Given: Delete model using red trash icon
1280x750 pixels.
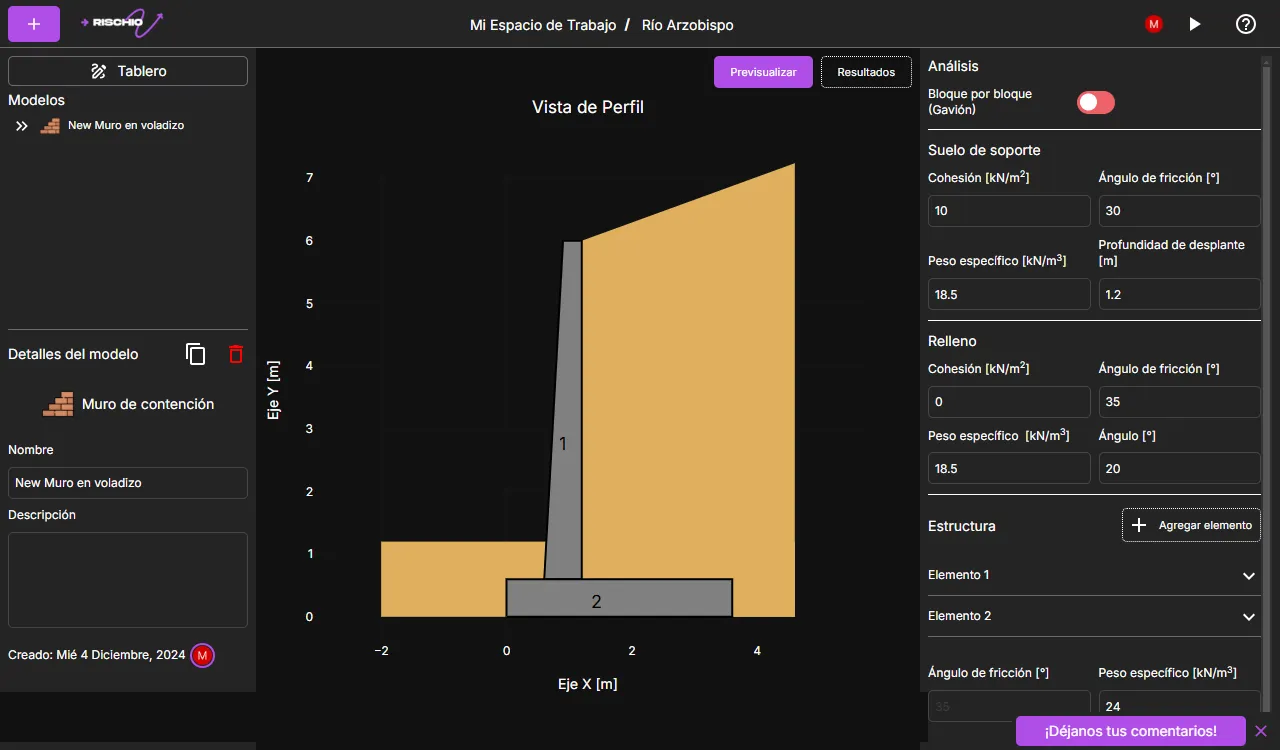Looking at the screenshot, I should (236, 354).
